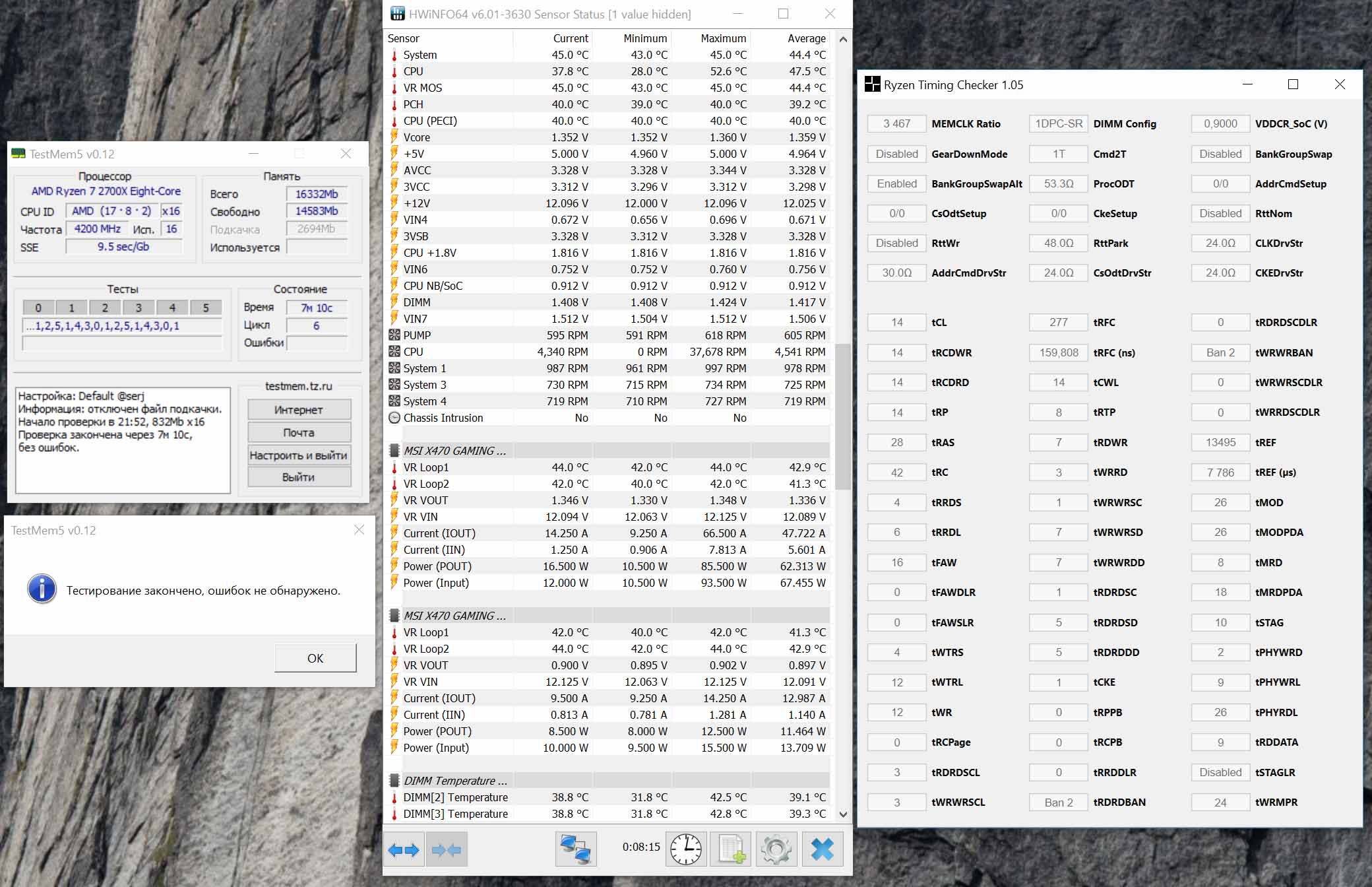Close sensors with the blue X icon

822,849
